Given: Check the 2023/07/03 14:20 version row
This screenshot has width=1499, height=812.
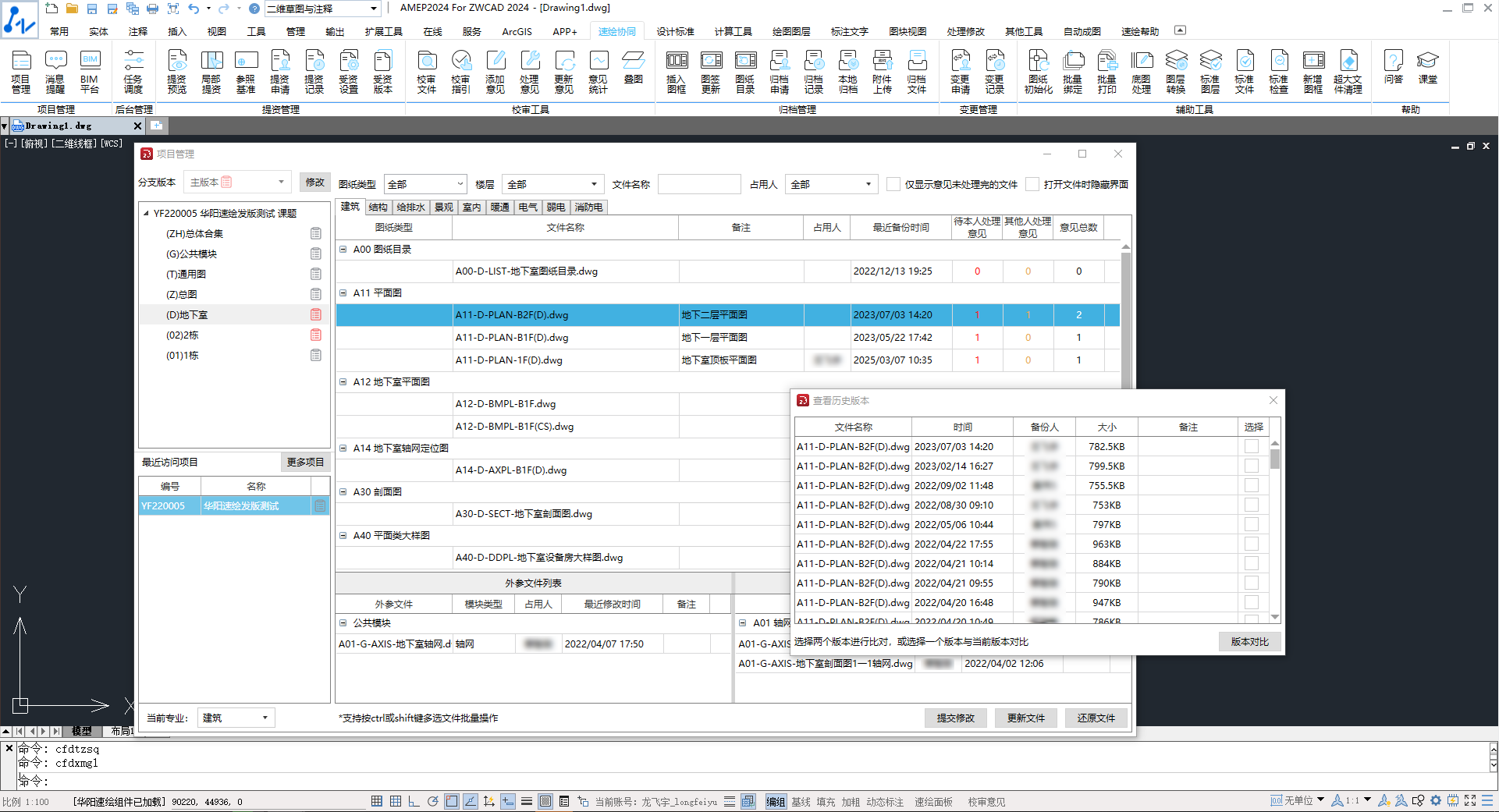Looking at the screenshot, I should pyautogui.click(x=1252, y=446).
